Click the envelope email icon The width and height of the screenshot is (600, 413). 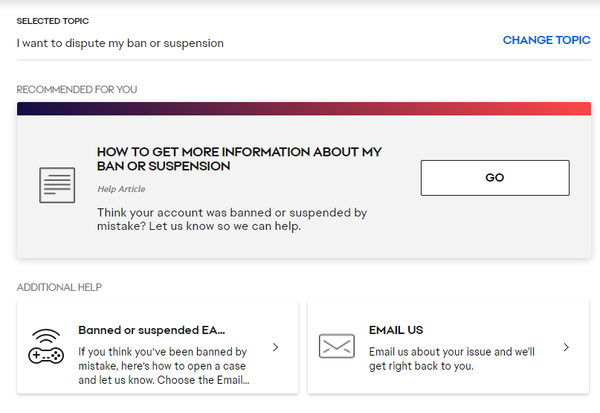336,346
